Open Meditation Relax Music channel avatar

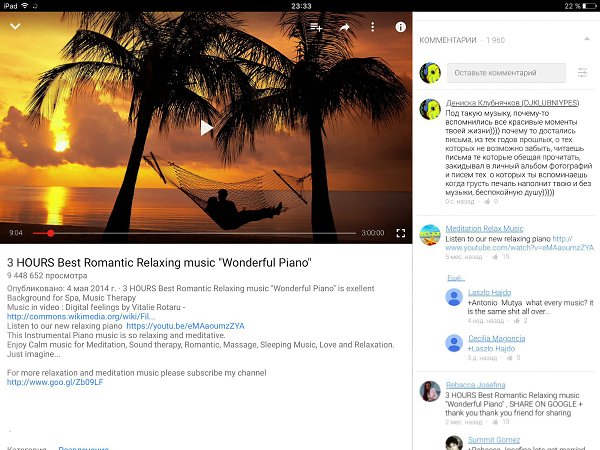(x=430, y=235)
